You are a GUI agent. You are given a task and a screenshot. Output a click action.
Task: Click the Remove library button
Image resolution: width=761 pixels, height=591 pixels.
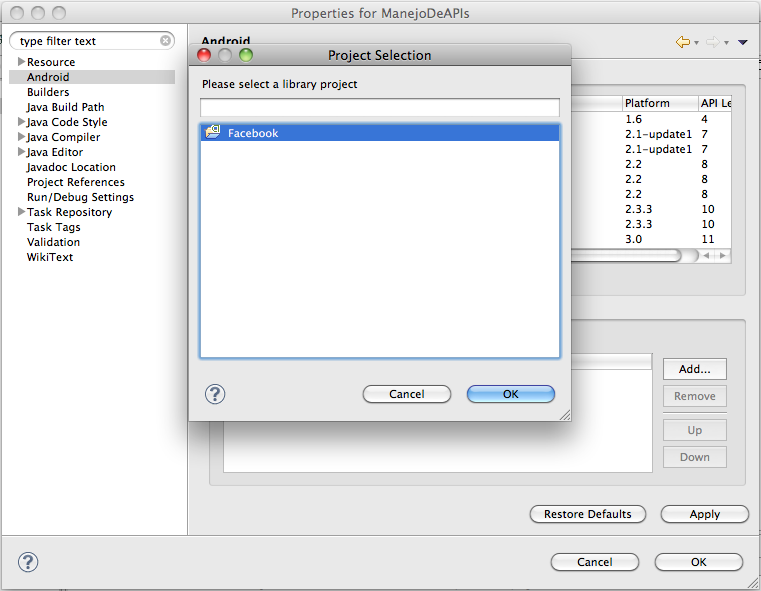click(x=695, y=396)
